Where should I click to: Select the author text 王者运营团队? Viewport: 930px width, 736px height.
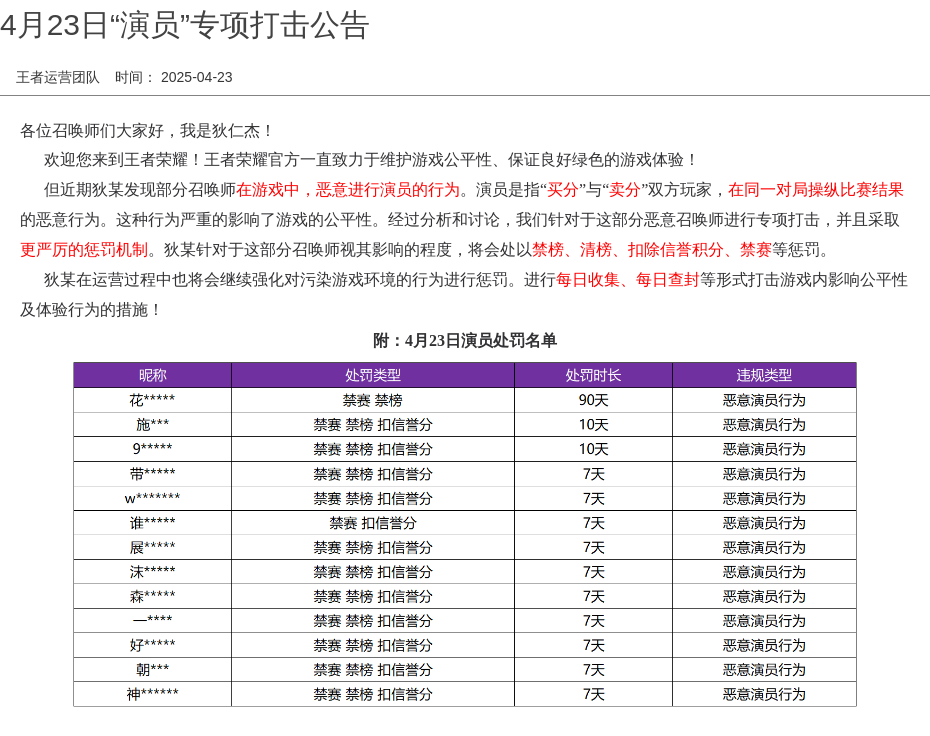[x=58, y=78]
